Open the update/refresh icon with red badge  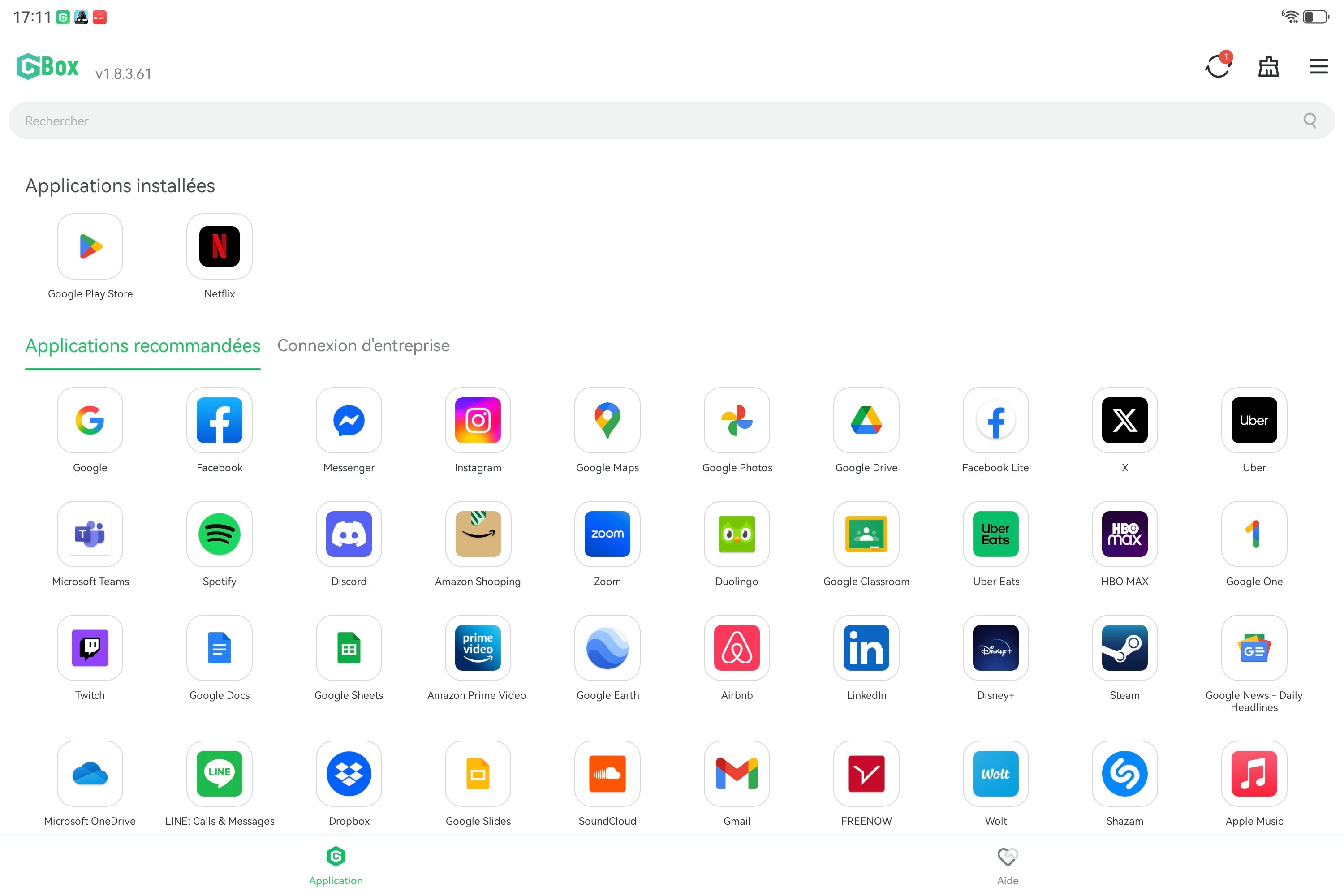[x=1218, y=66]
